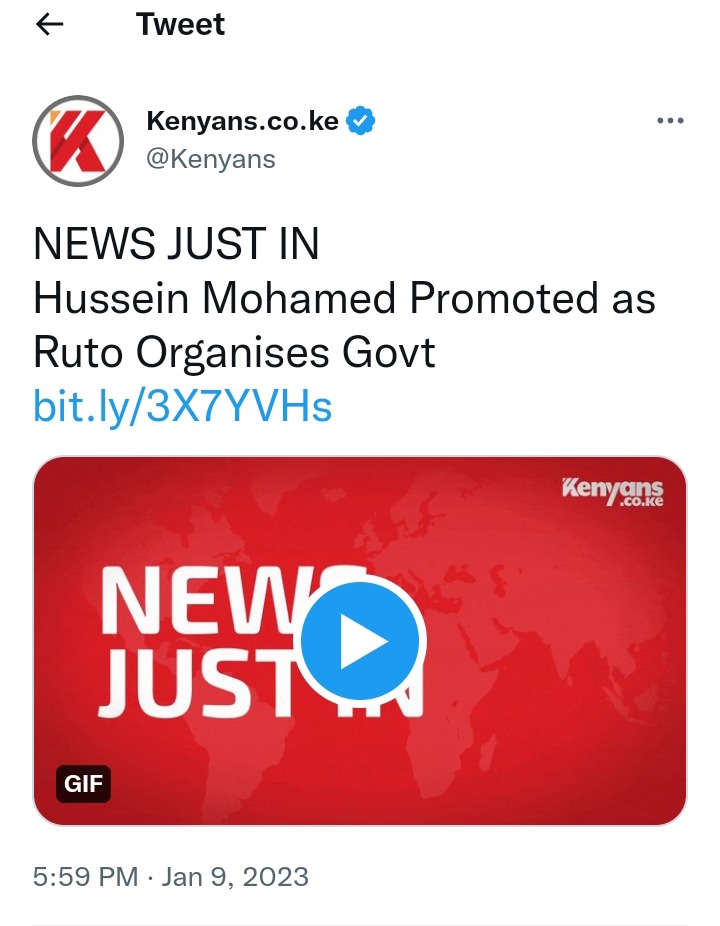Open the Kenyans.co.ke profile avatar
The height and width of the screenshot is (926, 720).
point(78,141)
